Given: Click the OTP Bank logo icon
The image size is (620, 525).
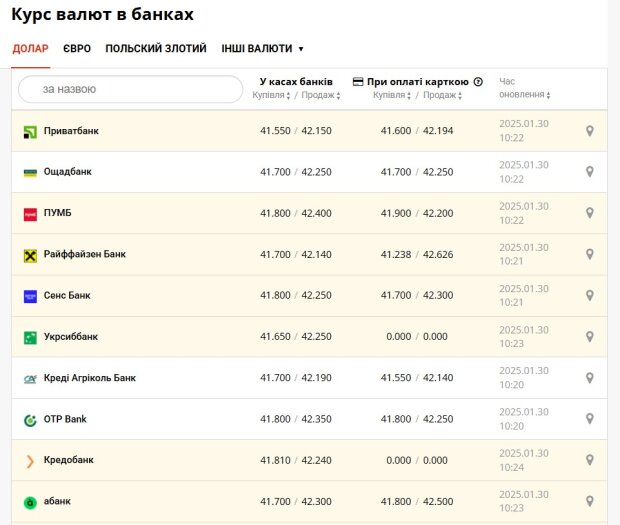Looking at the screenshot, I should pyautogui.click(x=30, y=420).
